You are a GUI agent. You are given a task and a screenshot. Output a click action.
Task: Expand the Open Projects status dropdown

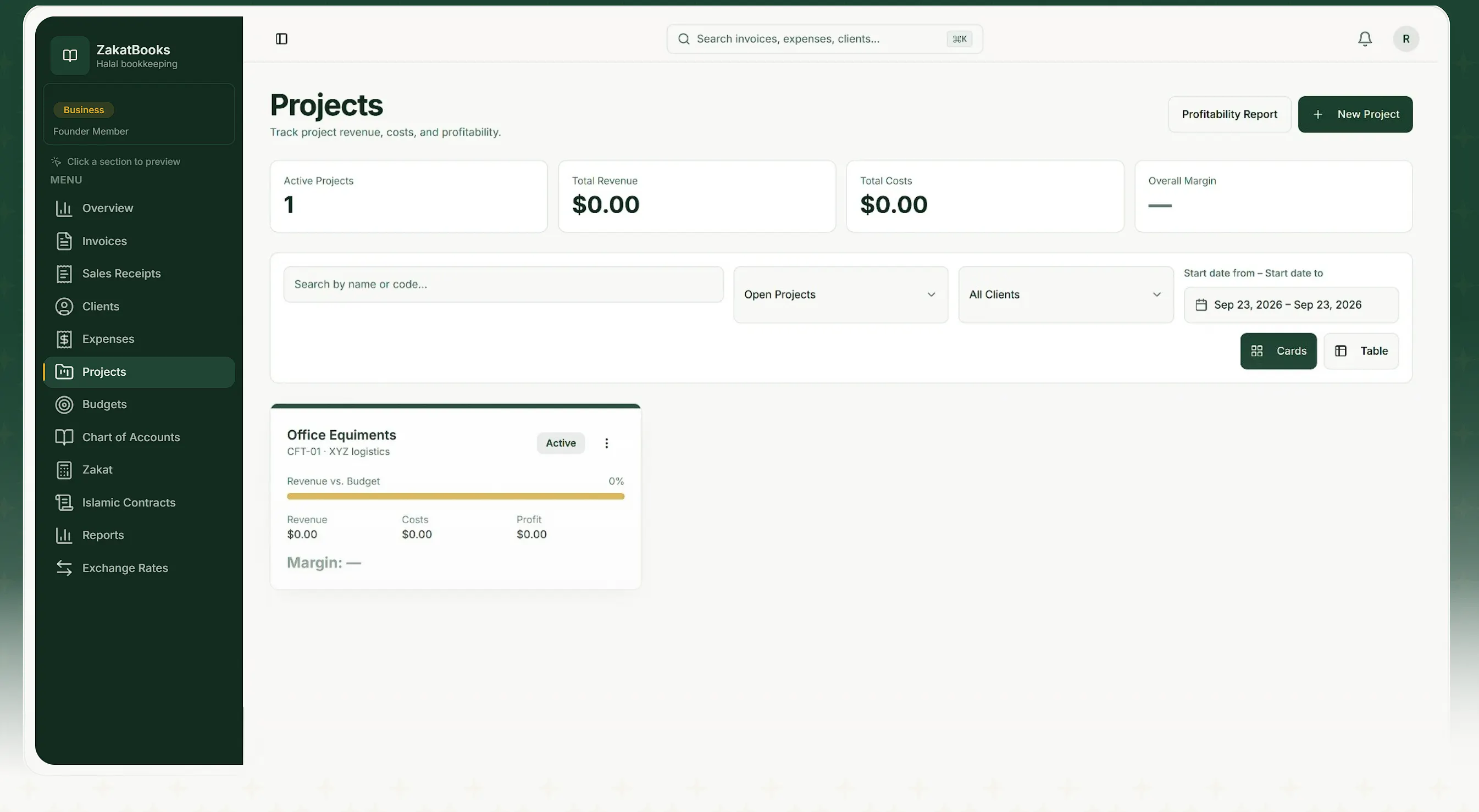(x=840, y=294)
